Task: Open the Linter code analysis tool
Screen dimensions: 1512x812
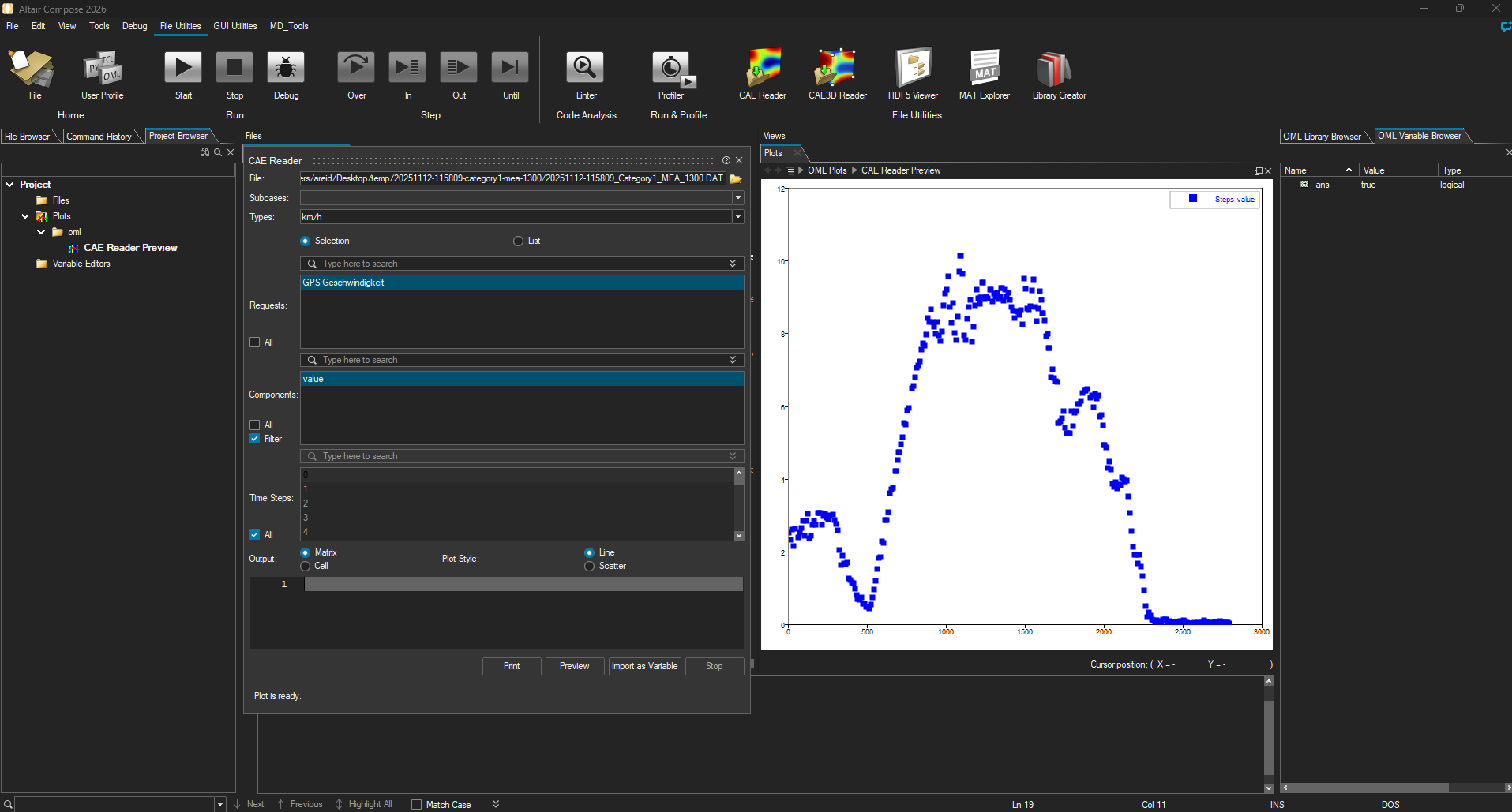Action: click(585, 69)
